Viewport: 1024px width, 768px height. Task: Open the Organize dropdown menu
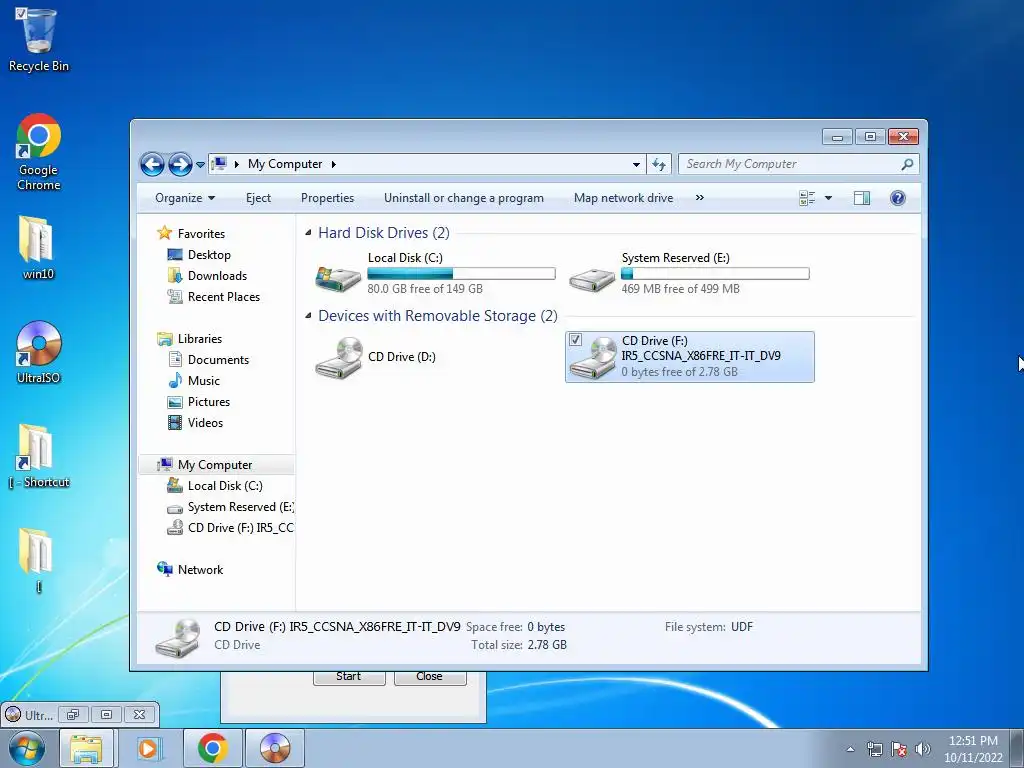(185, 198)
